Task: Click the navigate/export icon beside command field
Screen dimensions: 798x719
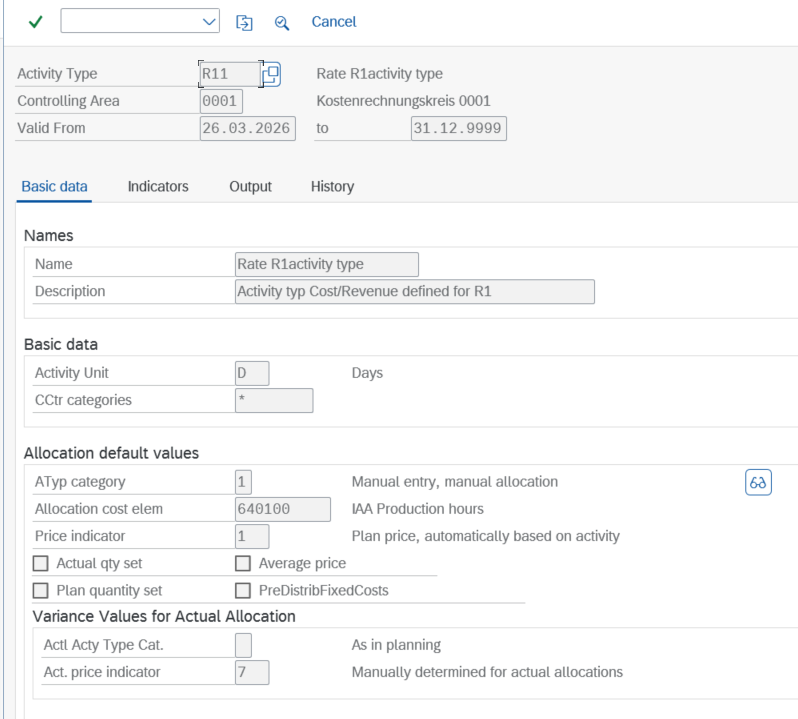Action: (x=244, y=22)
